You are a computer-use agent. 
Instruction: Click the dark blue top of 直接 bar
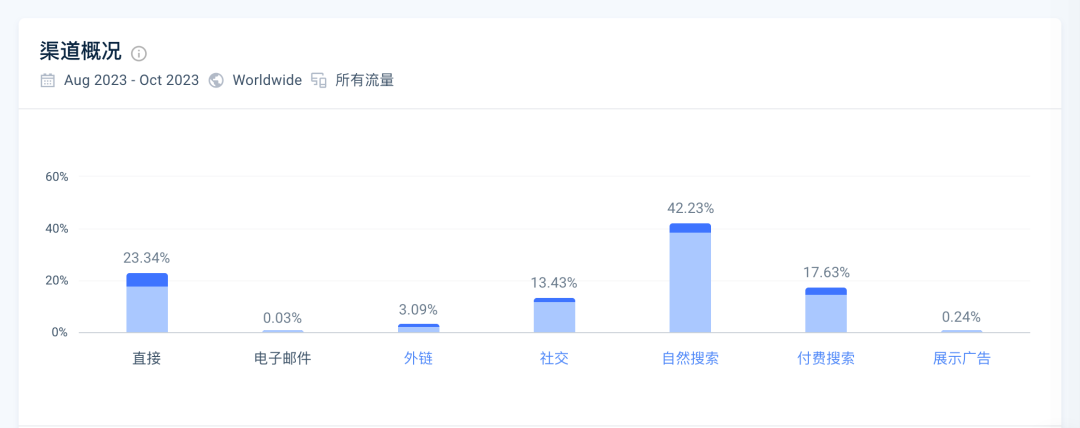point(147,280)
